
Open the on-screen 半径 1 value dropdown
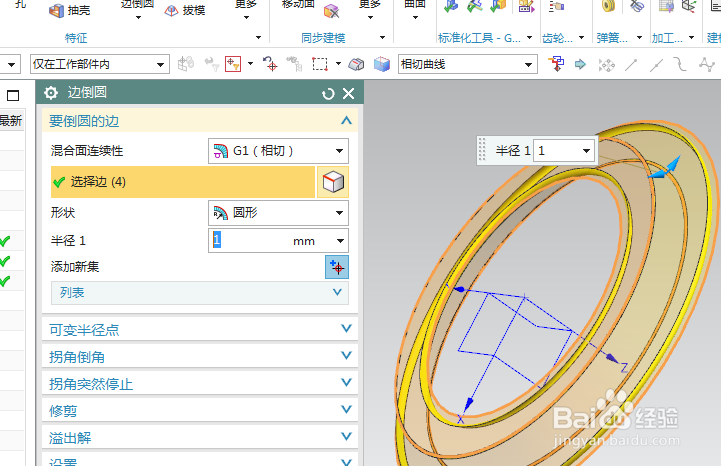586,151
